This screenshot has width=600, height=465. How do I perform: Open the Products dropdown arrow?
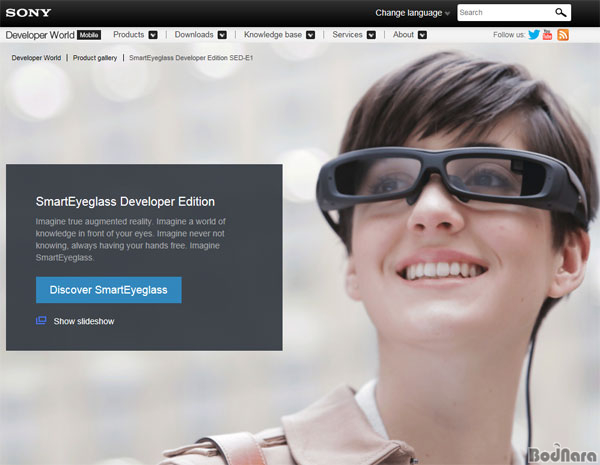coord(153,35)
